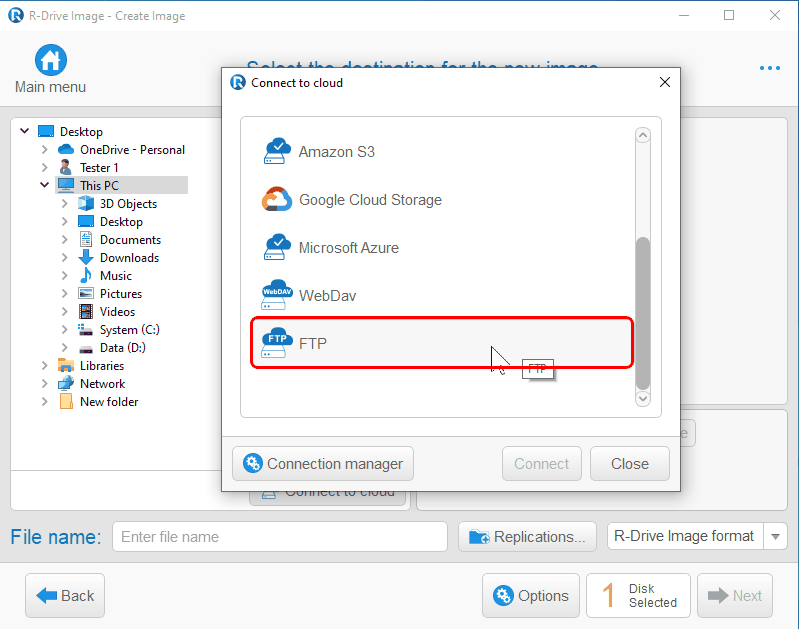Click the Downloads arrow icon
799x629 pixels.
(x=86, y=257)
